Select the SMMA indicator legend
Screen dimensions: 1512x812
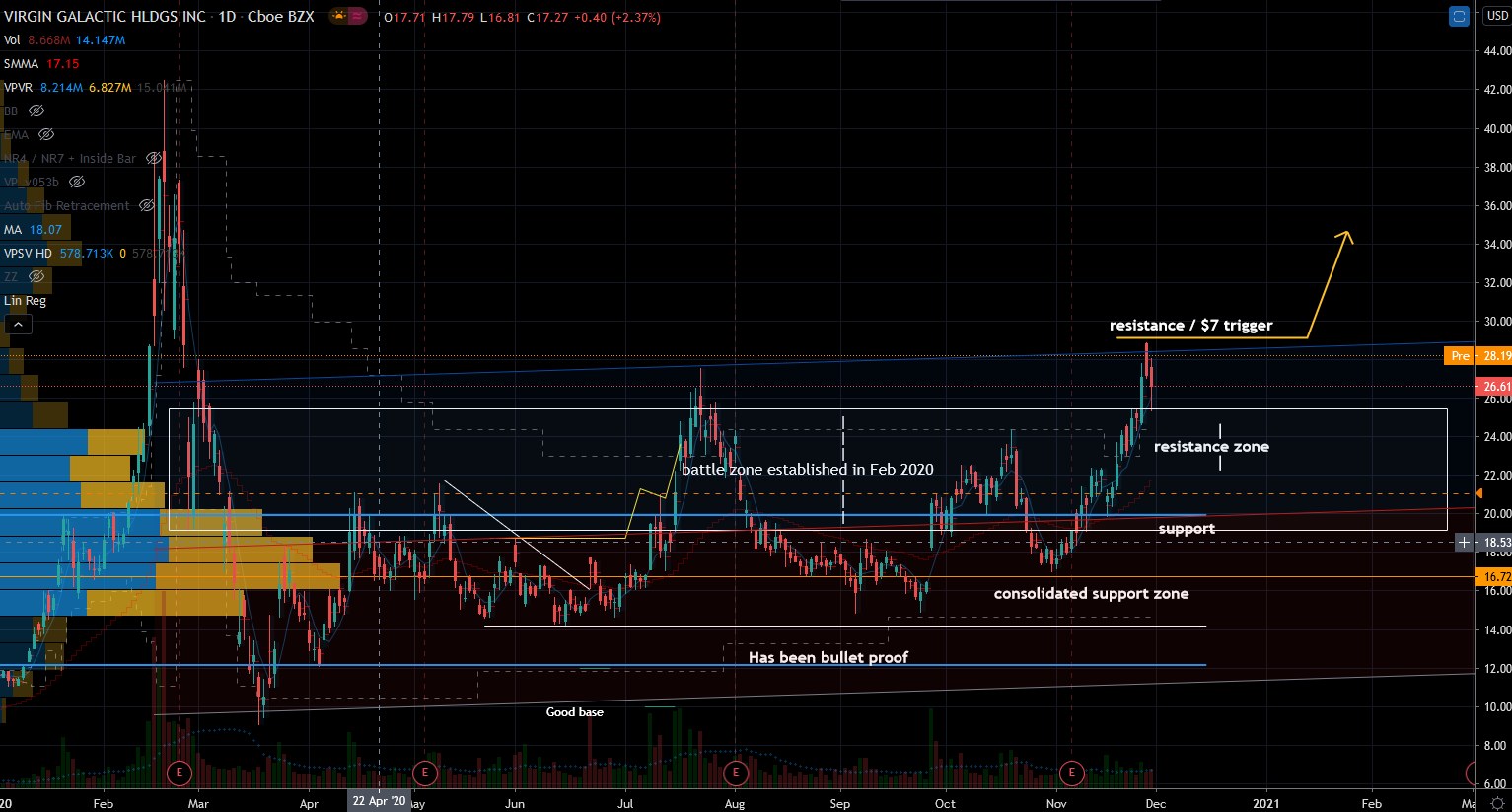(21, 64)
